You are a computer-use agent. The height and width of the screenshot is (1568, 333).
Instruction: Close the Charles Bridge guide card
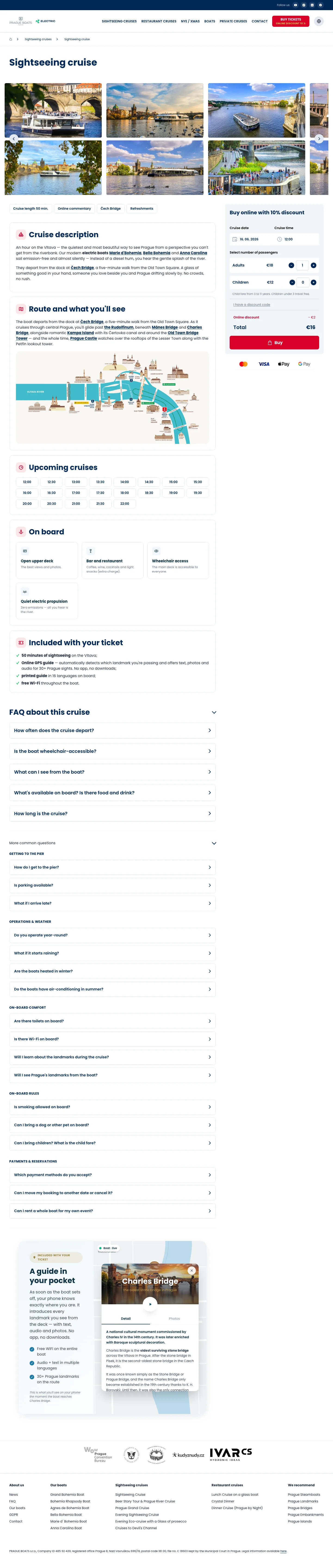[x=191, y=1270]
